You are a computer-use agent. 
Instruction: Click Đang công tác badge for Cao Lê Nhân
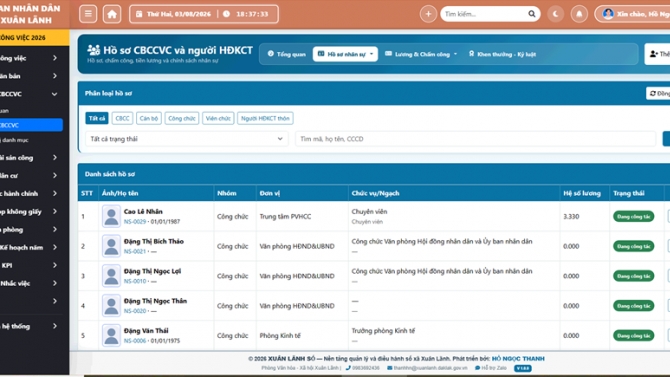pos(633,217)
